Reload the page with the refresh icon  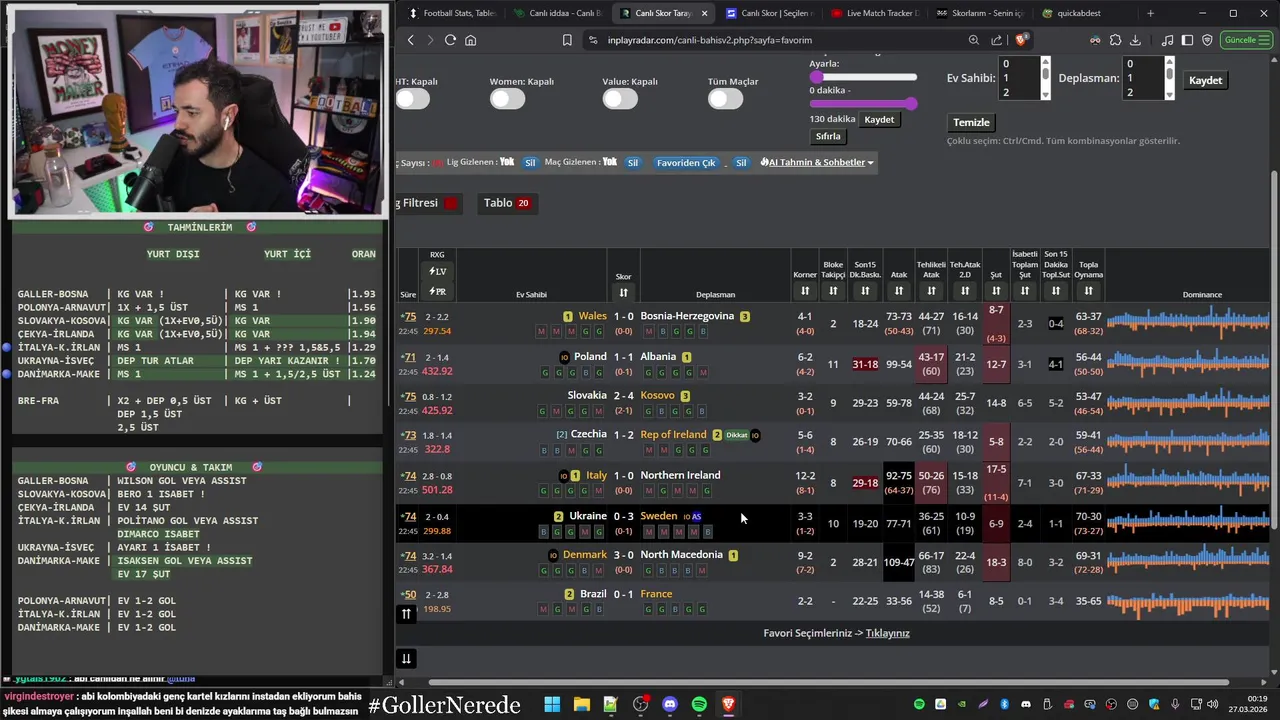click(450, 40)
